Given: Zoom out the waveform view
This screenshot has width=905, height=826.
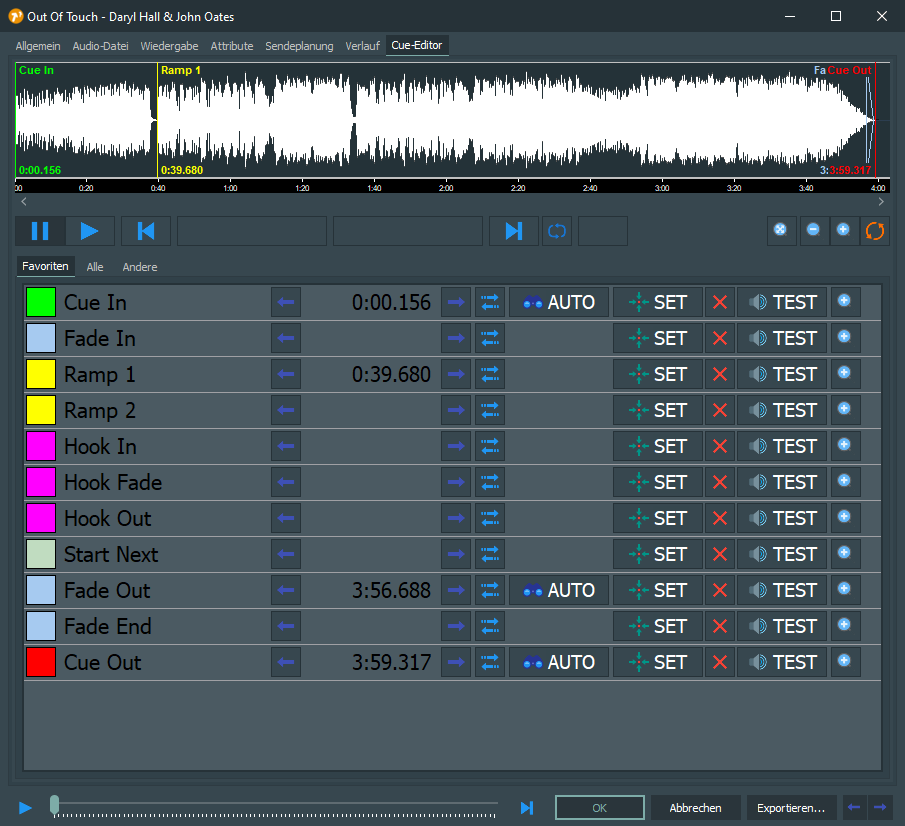Looking at the screenshot, I should [813, 230].
